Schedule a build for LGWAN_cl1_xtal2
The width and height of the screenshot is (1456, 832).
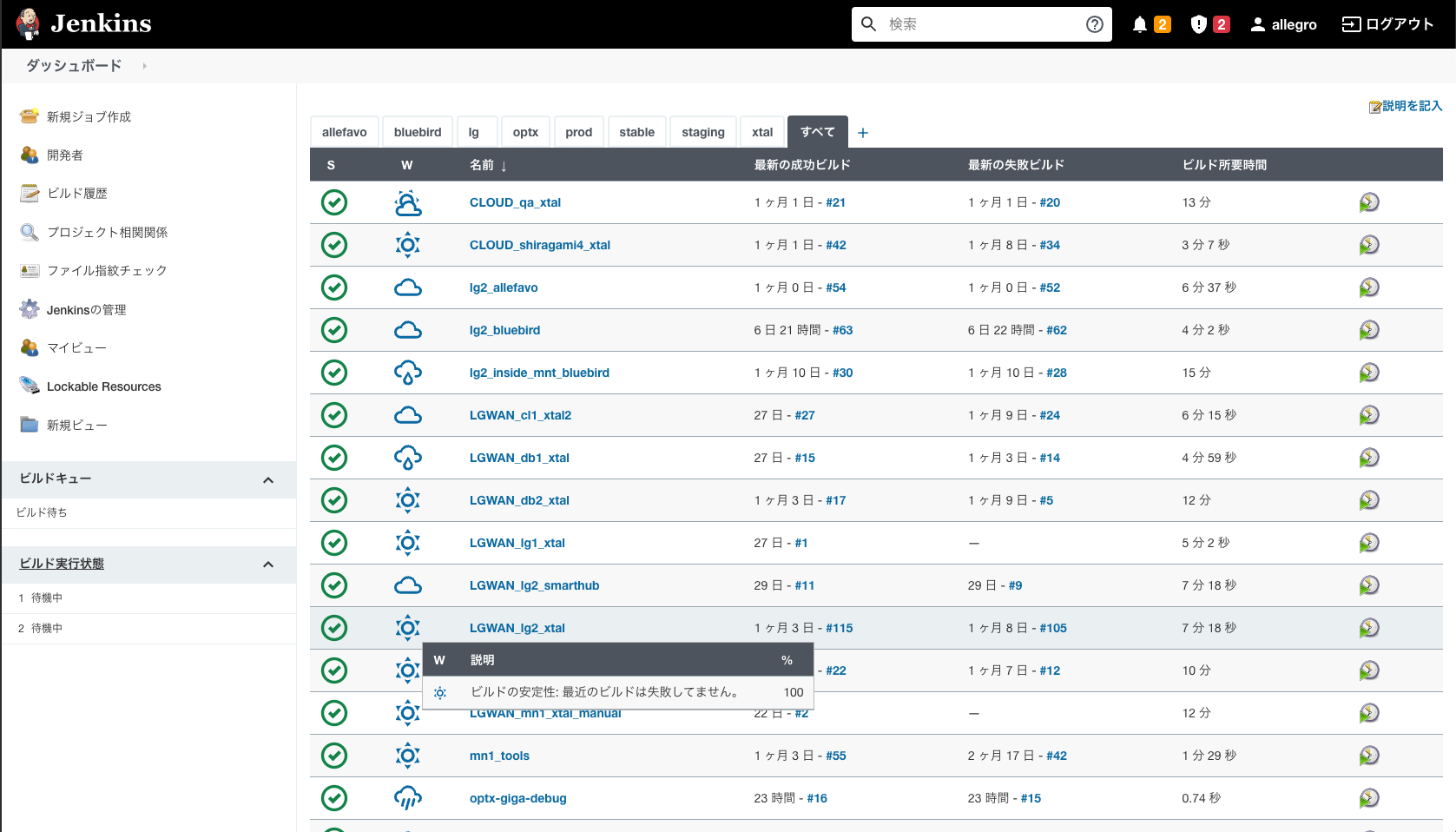click(1369, 415)
